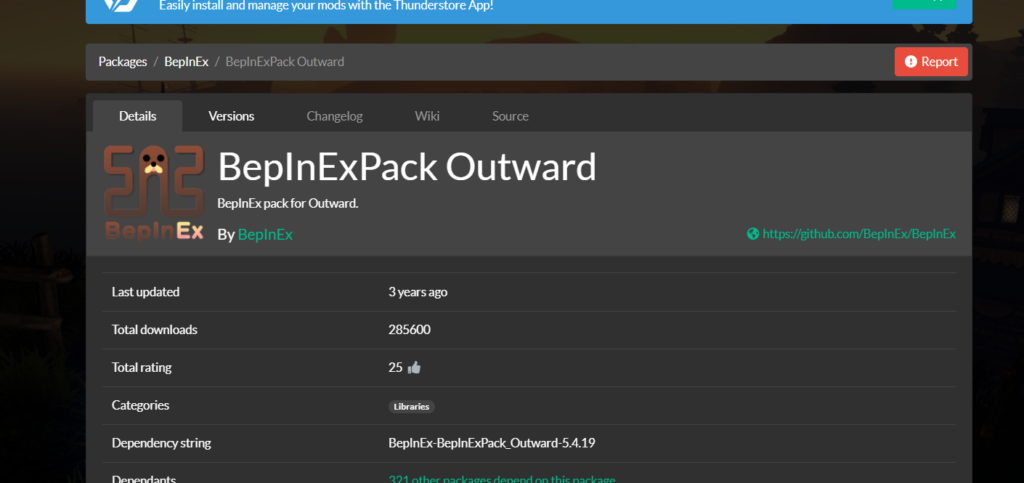Visit the github.com/BepInEx/BepInEx link
Image resolution: width=1024 pixels, height=483 pixels.
[859, 234]
